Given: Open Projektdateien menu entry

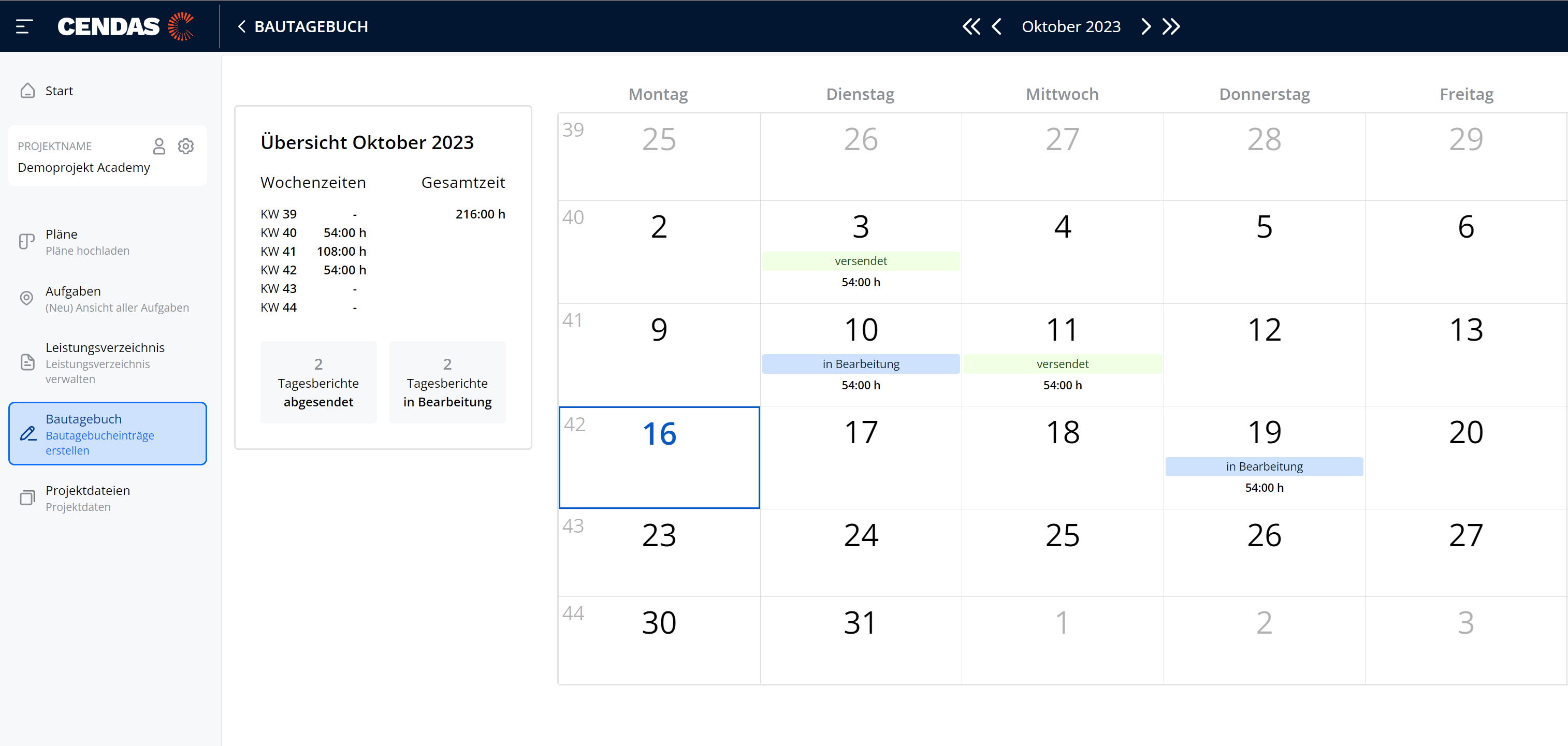Looking at the screenshot, I should (108, 498).
